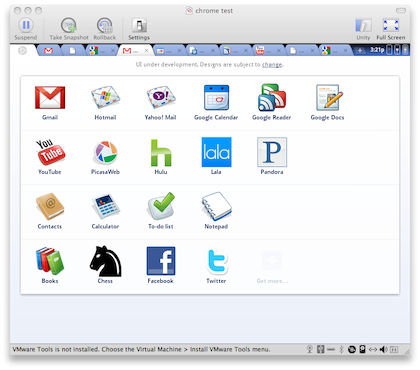This screenshot has width=420, height=370.
Task: Open the Gmail app icon
Action: point(50,97)
